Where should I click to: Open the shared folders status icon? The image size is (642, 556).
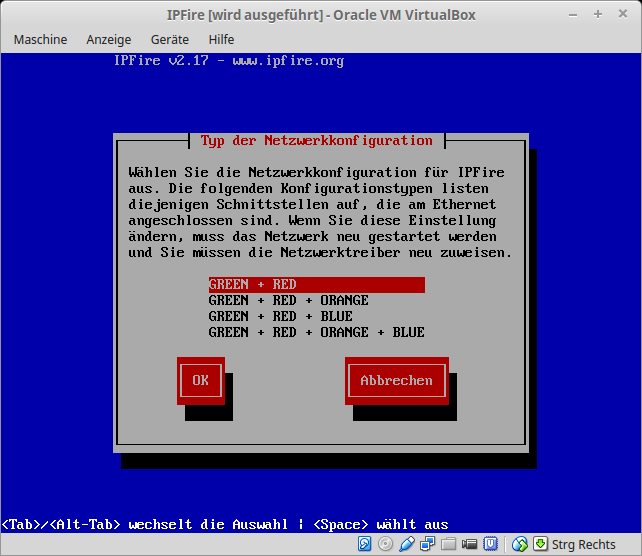click(x=448, y=544)
